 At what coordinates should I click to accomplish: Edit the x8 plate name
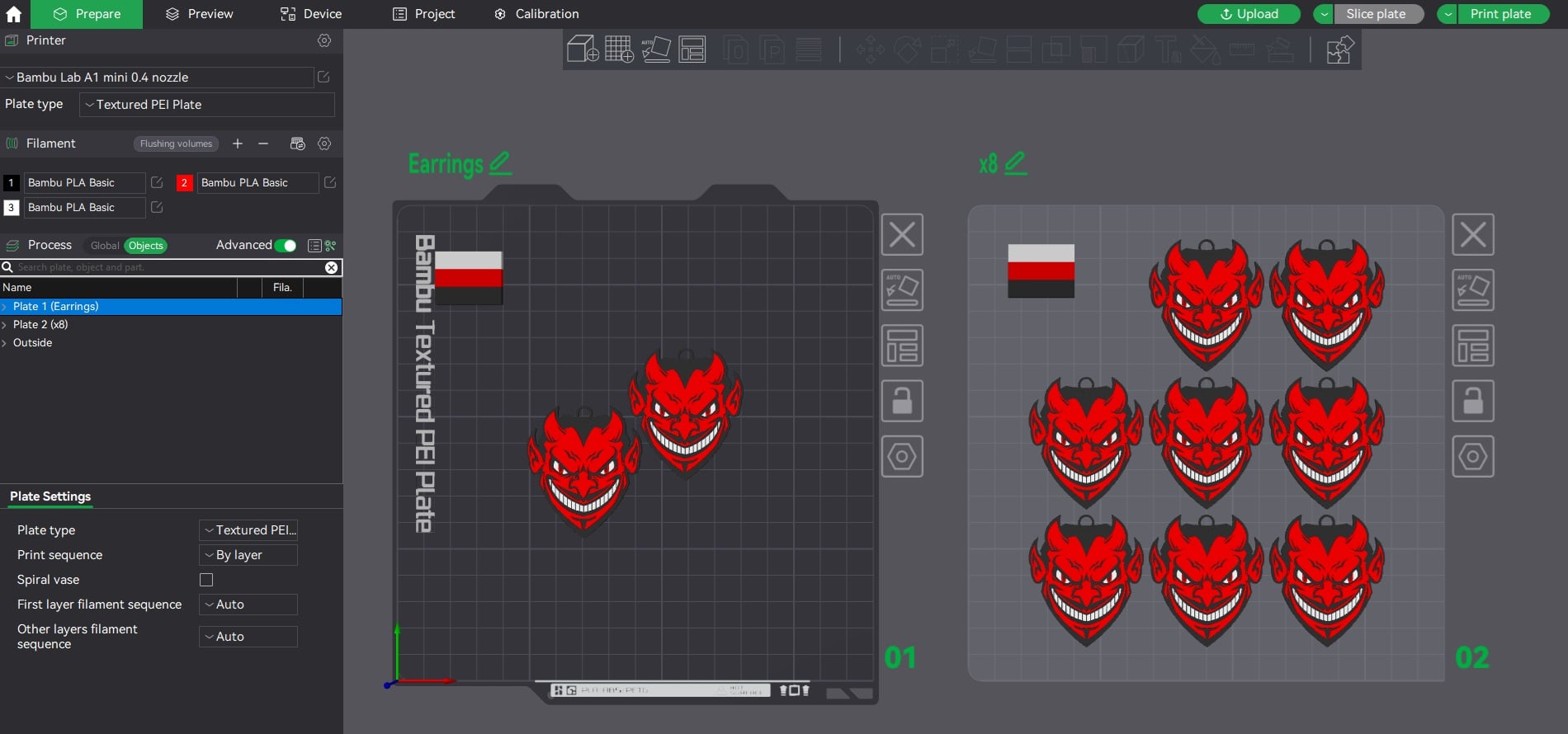1016,163
